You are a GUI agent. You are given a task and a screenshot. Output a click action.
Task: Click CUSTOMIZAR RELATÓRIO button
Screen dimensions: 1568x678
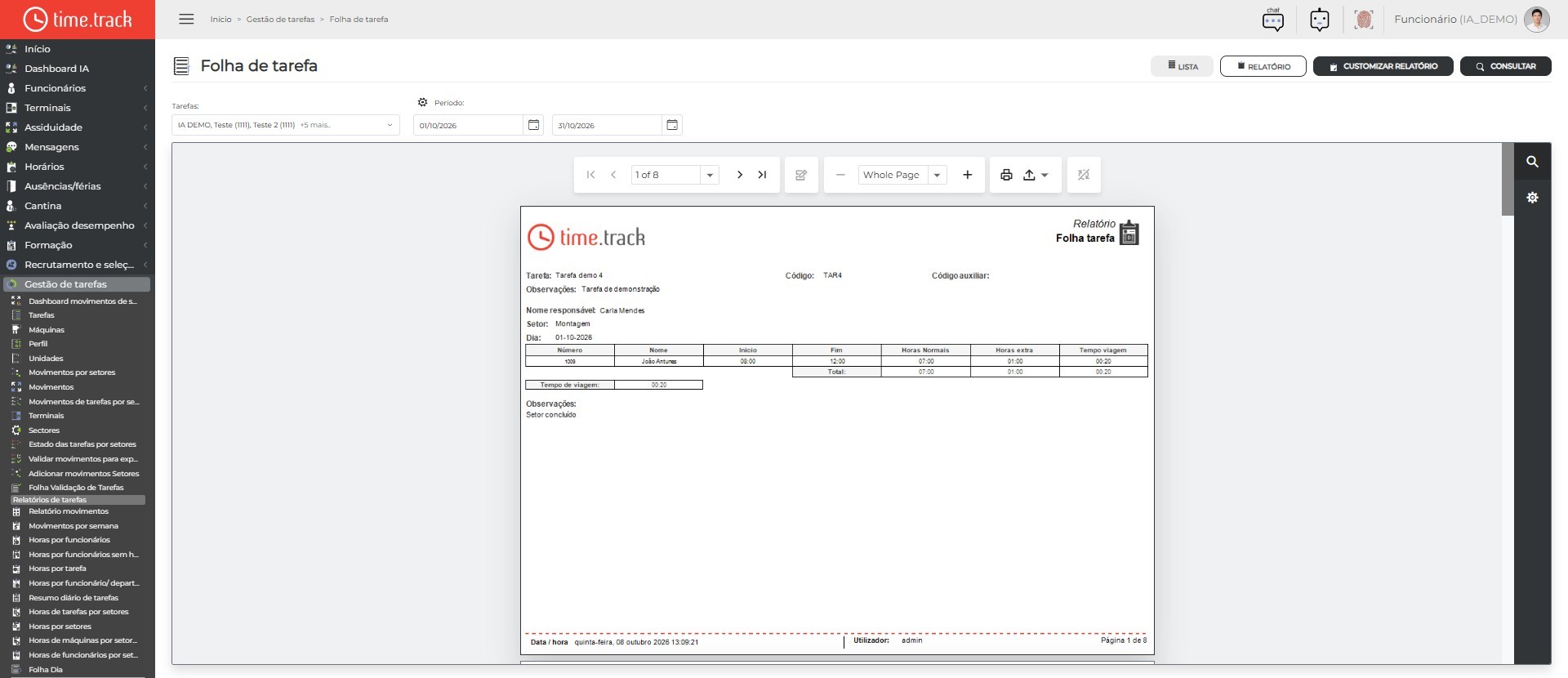pos(1383,66)
